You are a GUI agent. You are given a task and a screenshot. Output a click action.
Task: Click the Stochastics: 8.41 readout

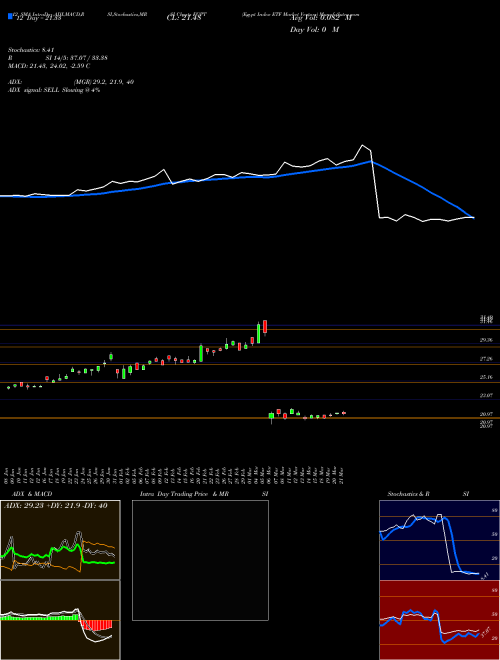click(31, 50)
